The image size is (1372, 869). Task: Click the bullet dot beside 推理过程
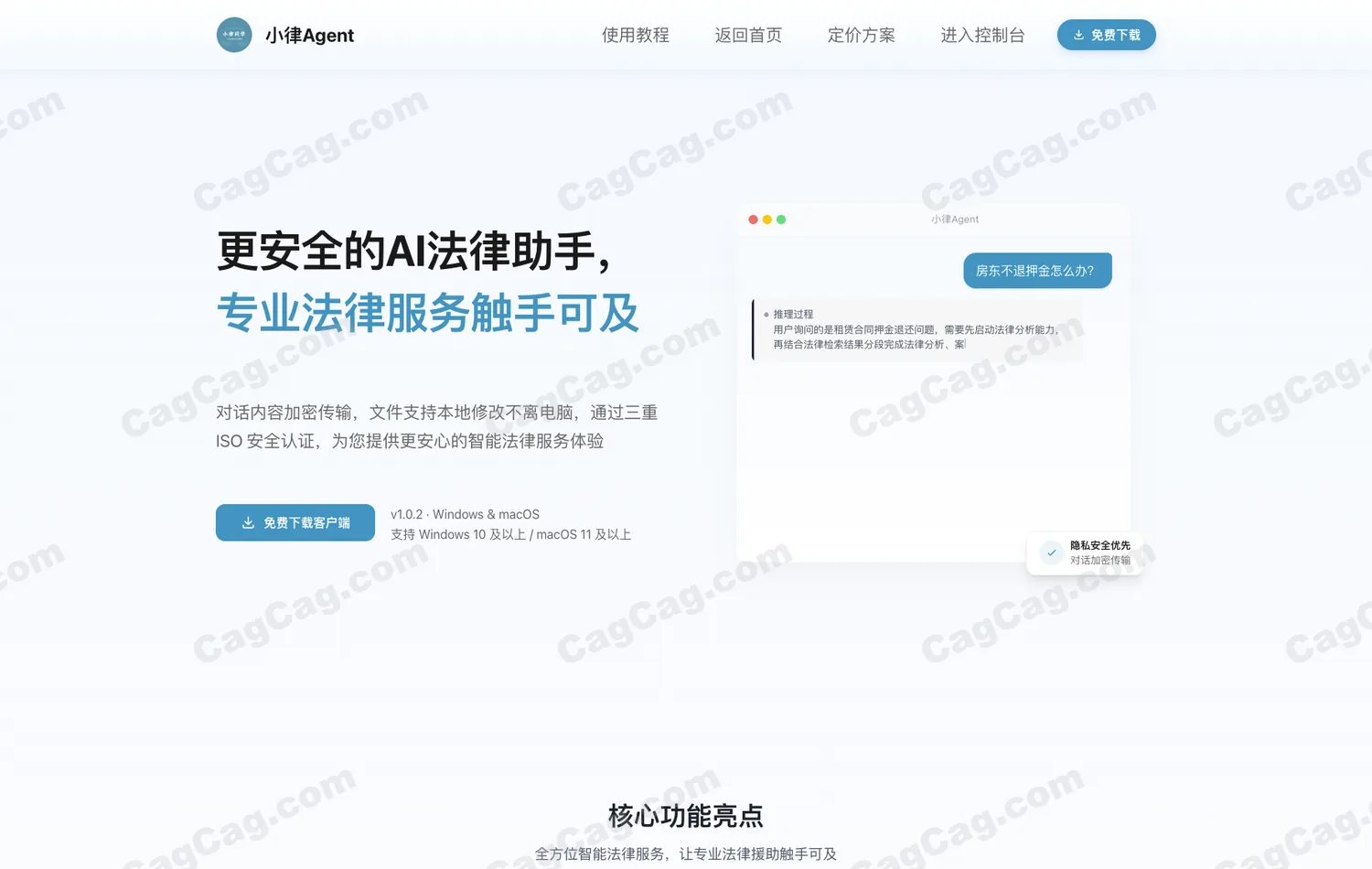(766, 315)
